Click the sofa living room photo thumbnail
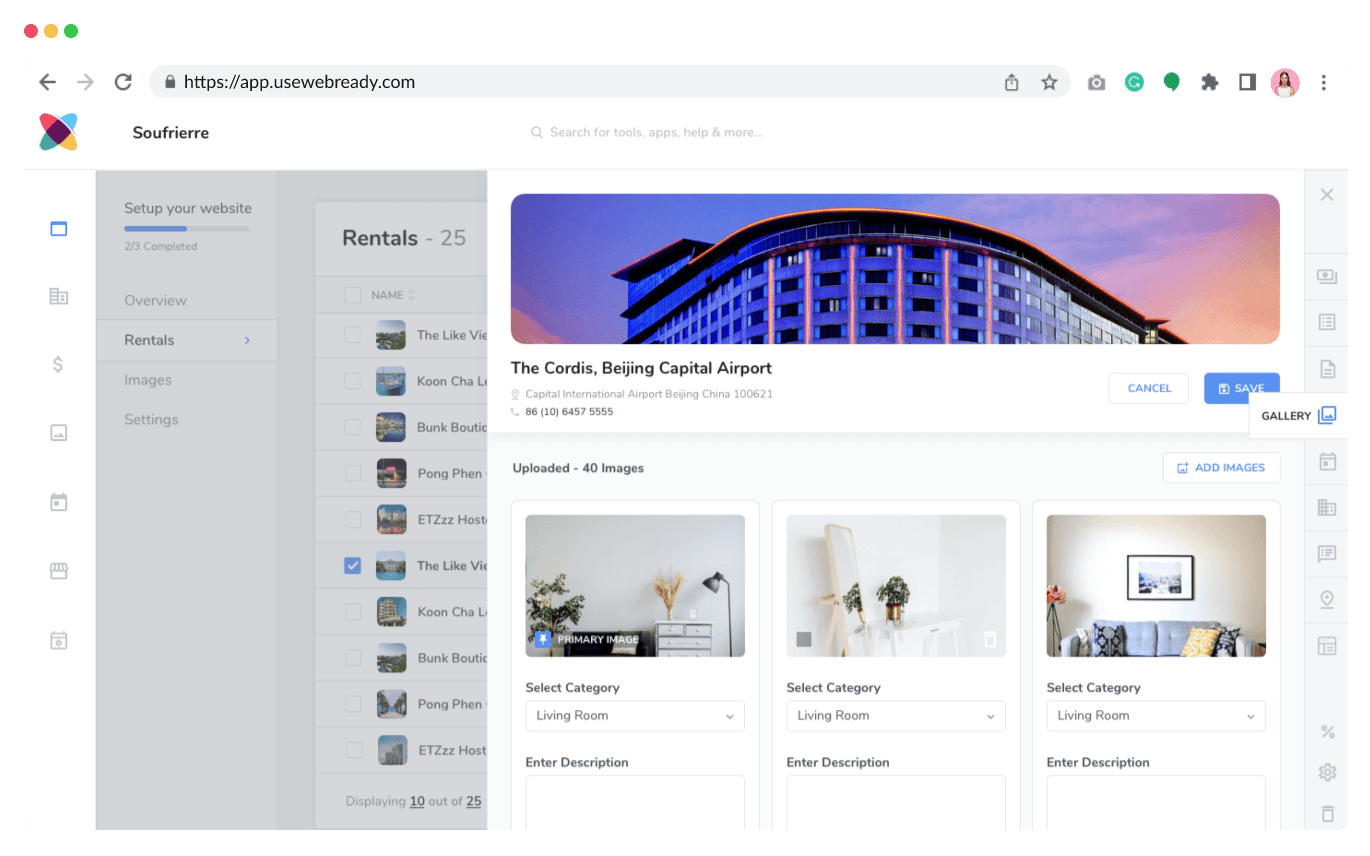Screen dimensions: 1370x856 point(1156,586)
